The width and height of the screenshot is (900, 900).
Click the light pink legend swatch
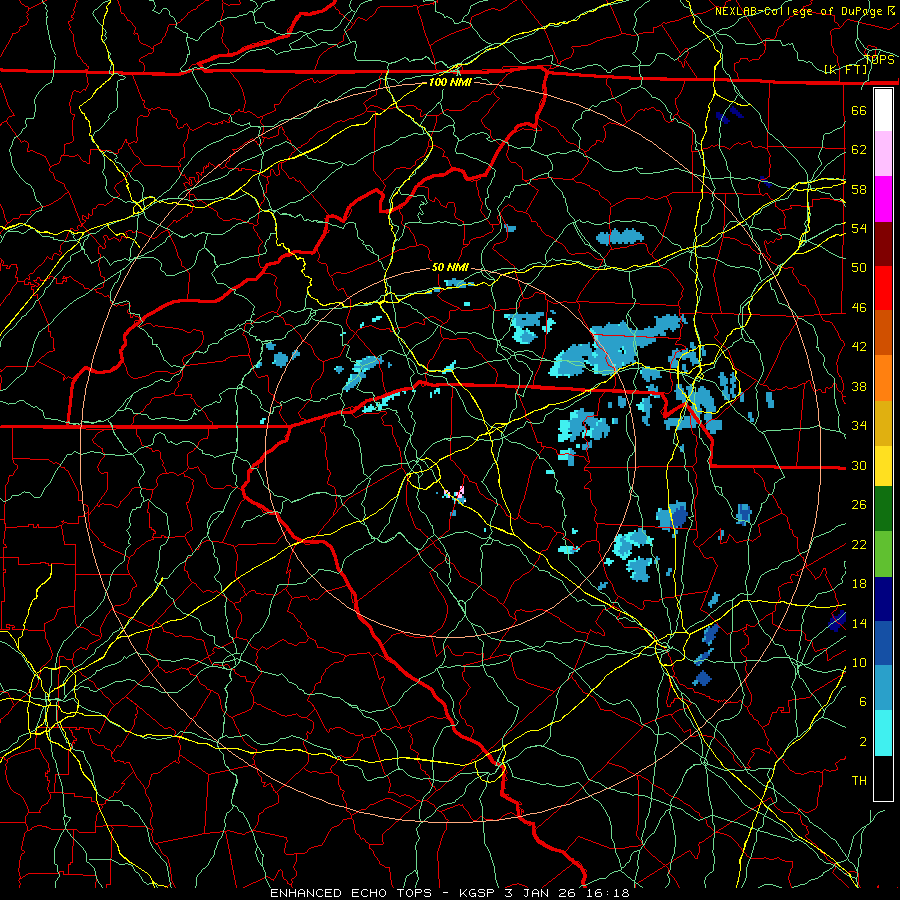coord(883,154)
